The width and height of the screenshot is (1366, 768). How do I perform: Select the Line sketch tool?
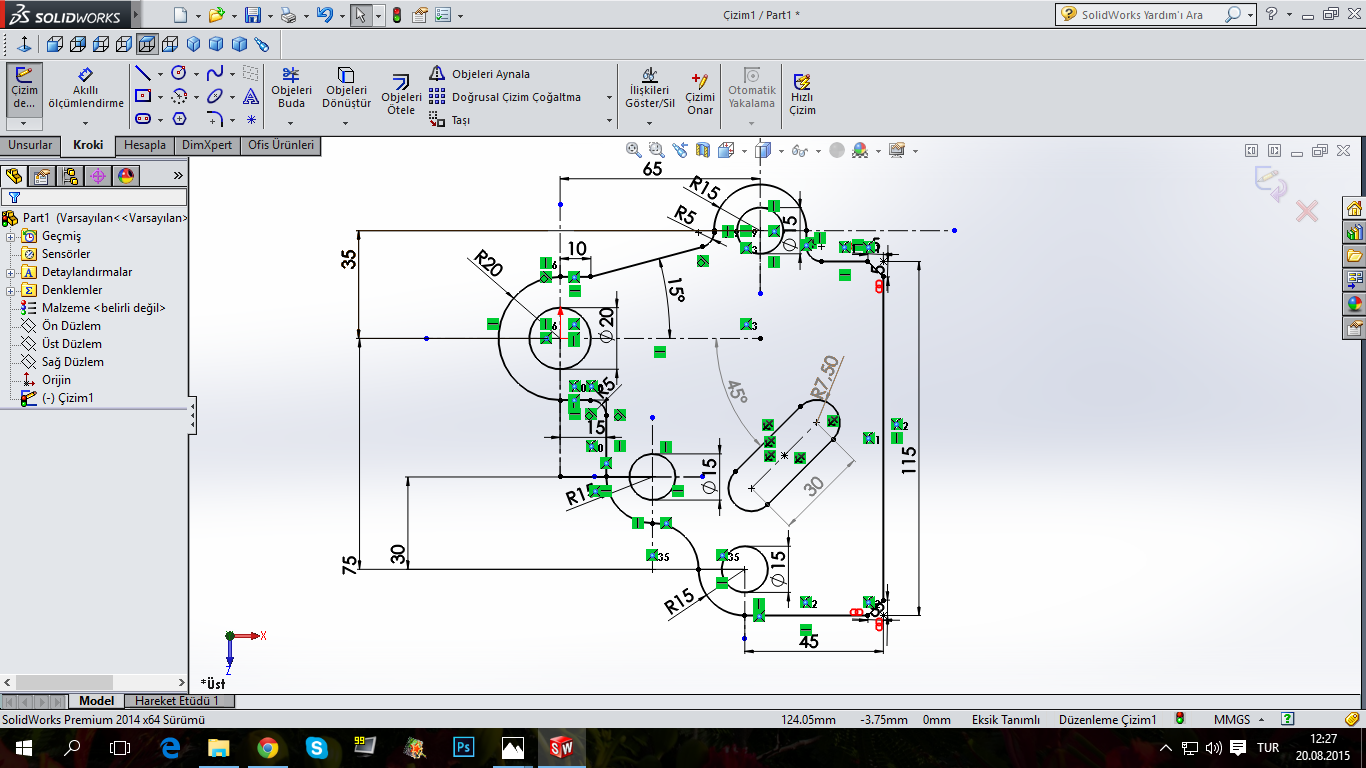[x=143, y=74]
